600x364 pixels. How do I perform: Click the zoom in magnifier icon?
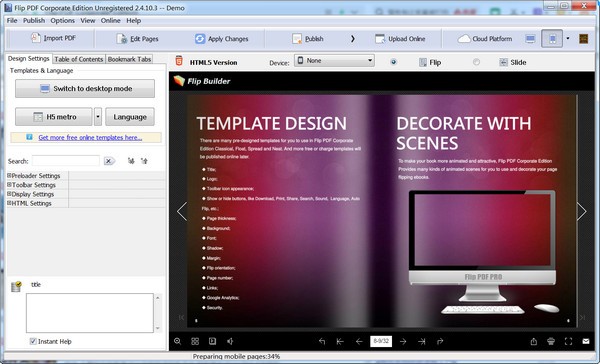178,341
